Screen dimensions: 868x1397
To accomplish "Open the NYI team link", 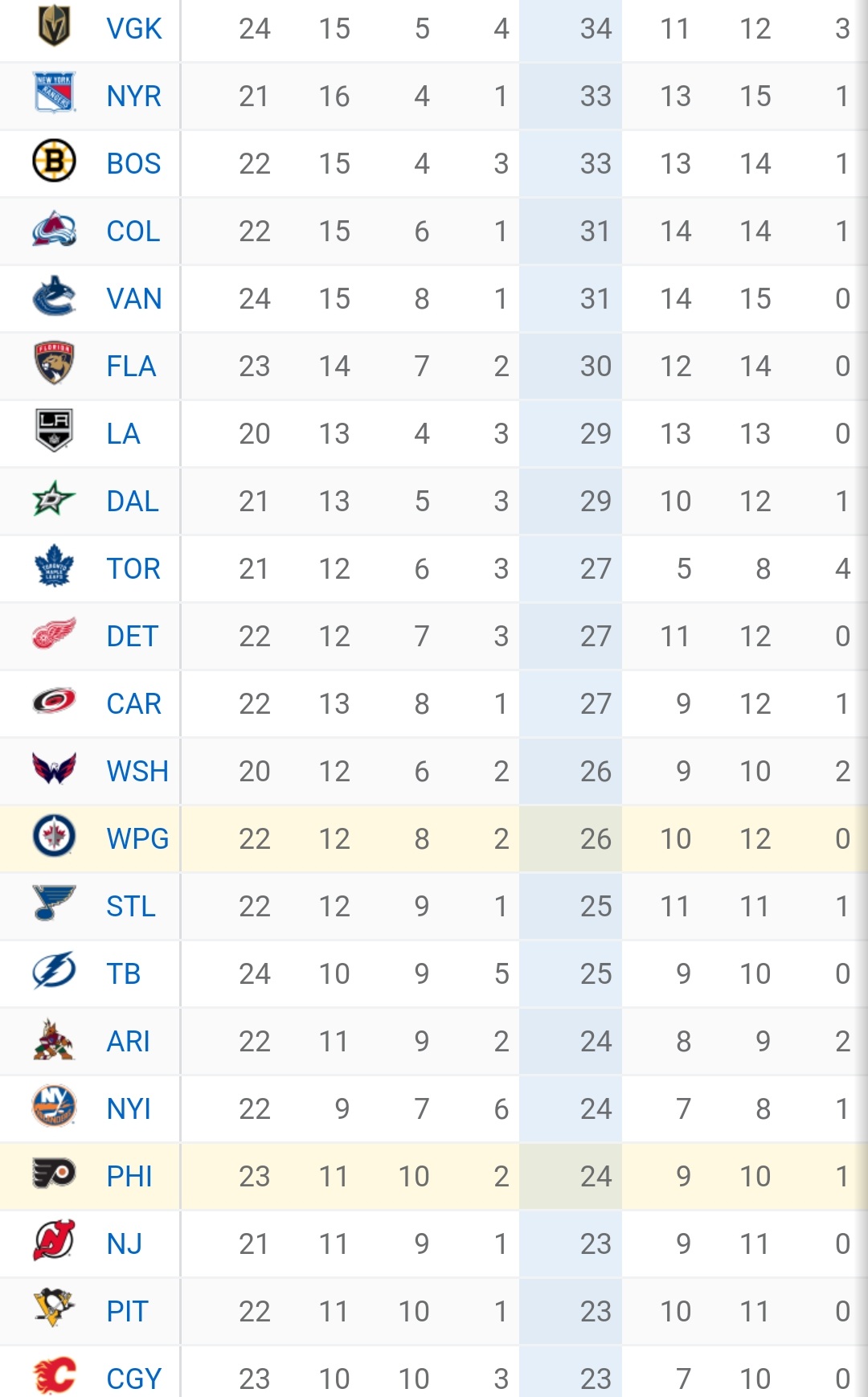I will pos(129,1109).
